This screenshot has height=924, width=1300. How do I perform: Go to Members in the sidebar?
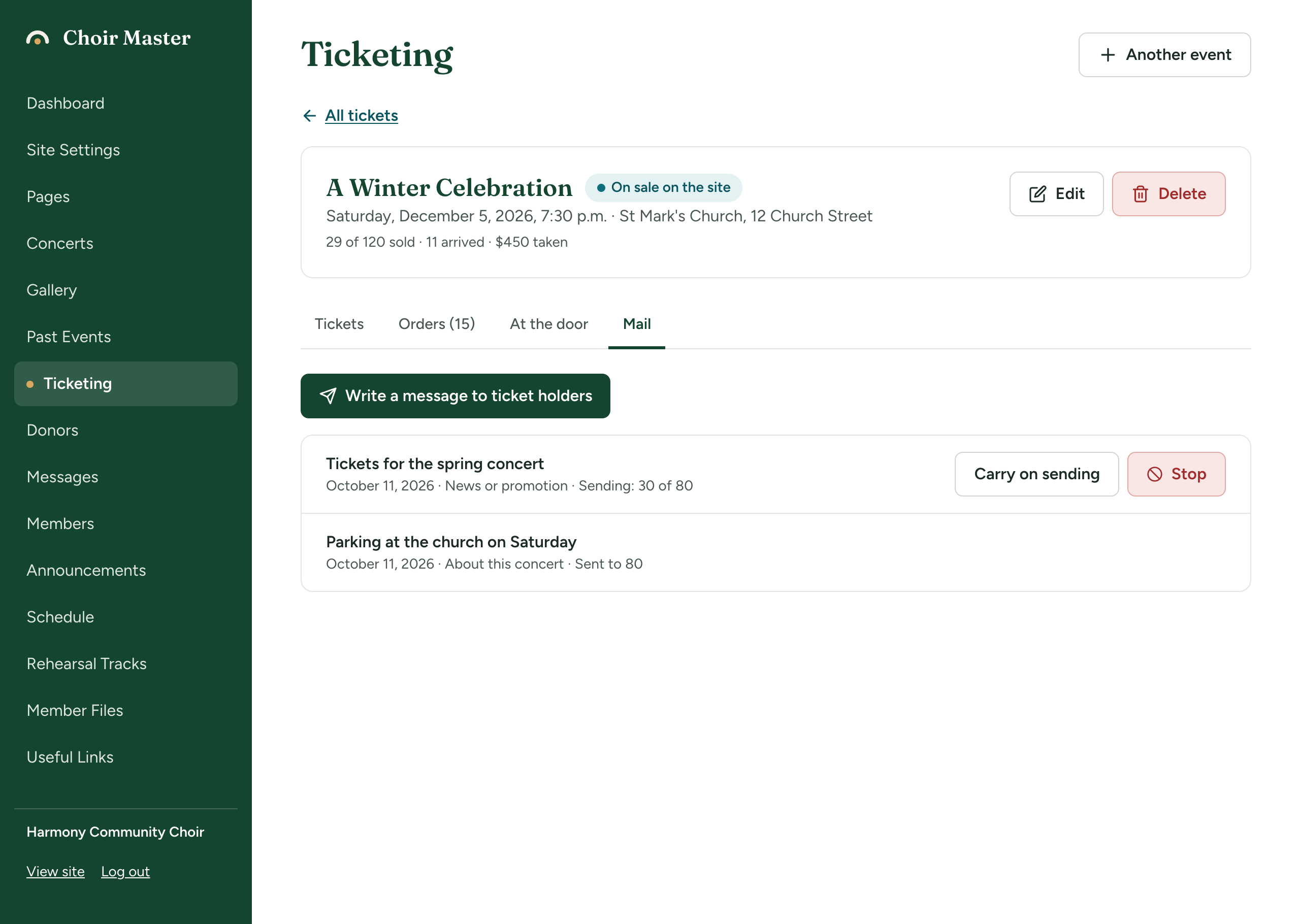point(126,524)
